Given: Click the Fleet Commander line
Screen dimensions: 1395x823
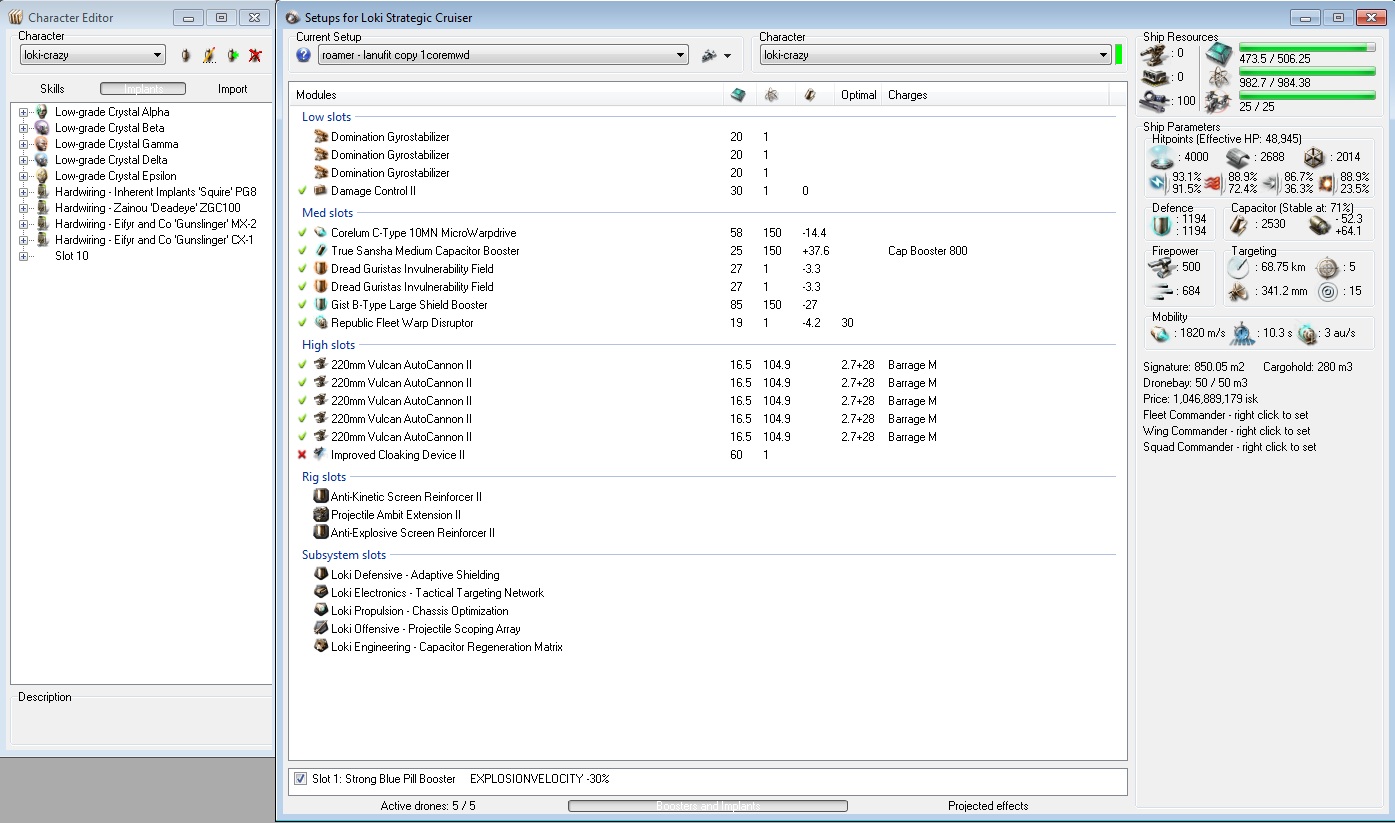Looking at the screenshot, I should point(1226,415).
